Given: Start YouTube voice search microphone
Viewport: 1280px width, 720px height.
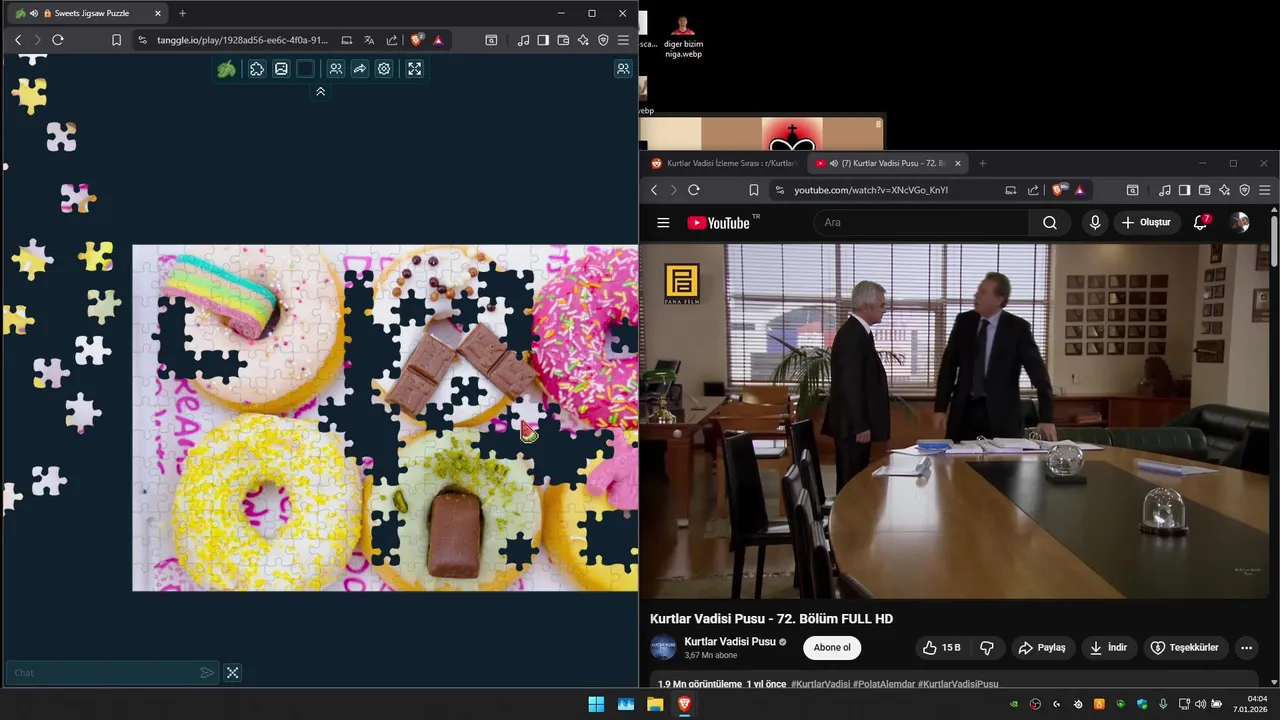Looking at the screenshot, I should 1095,223.
